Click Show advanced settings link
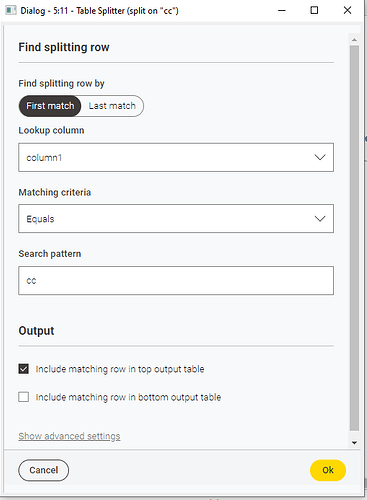Image resolution: width=367 pixels, height=500 pixels. [x=69, y=436]
